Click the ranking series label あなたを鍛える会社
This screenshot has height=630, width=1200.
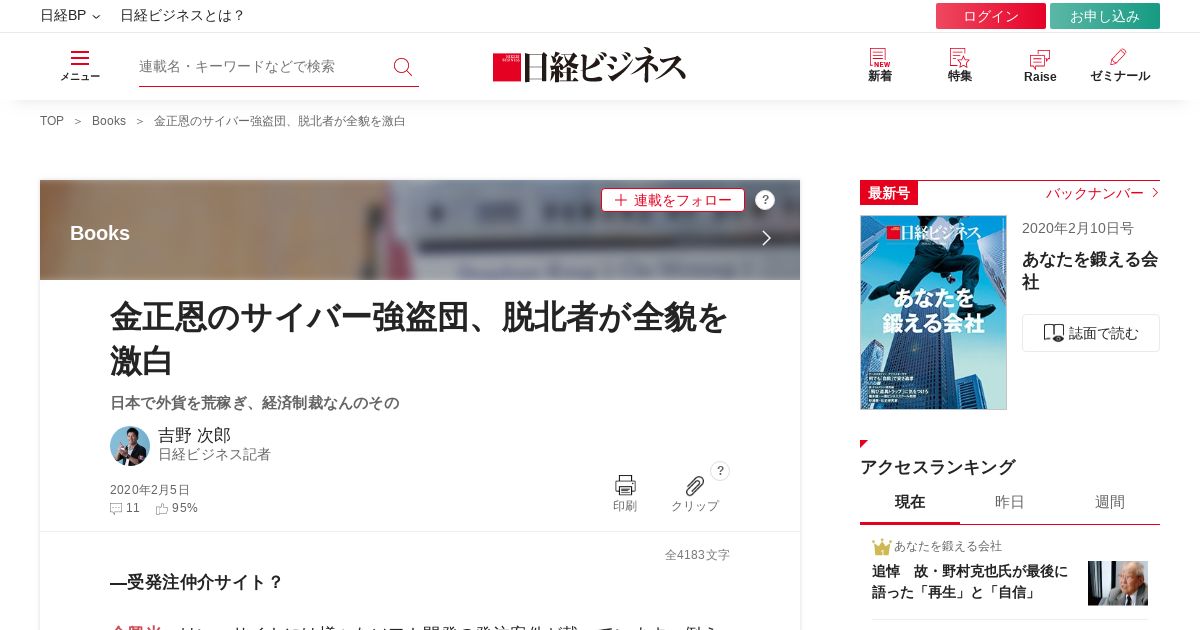point(948,546)
